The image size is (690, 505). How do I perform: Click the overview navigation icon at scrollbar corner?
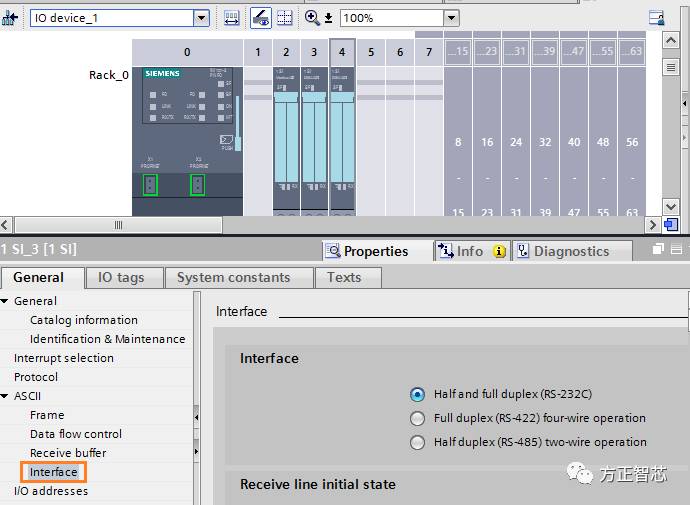pos(670,225)
